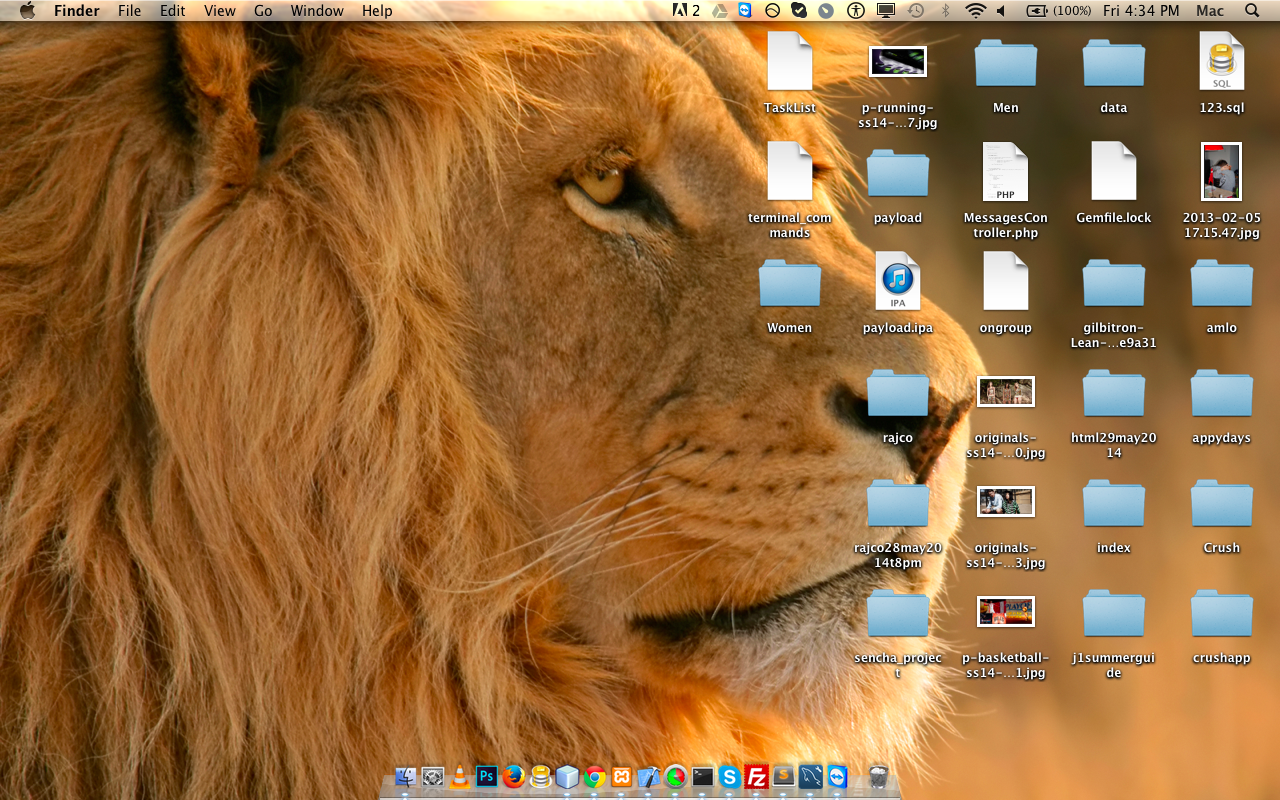This screenshot has width=1280, height=800.
Task: Open FileZilla from the dock
Action: (x=757, y=777)
